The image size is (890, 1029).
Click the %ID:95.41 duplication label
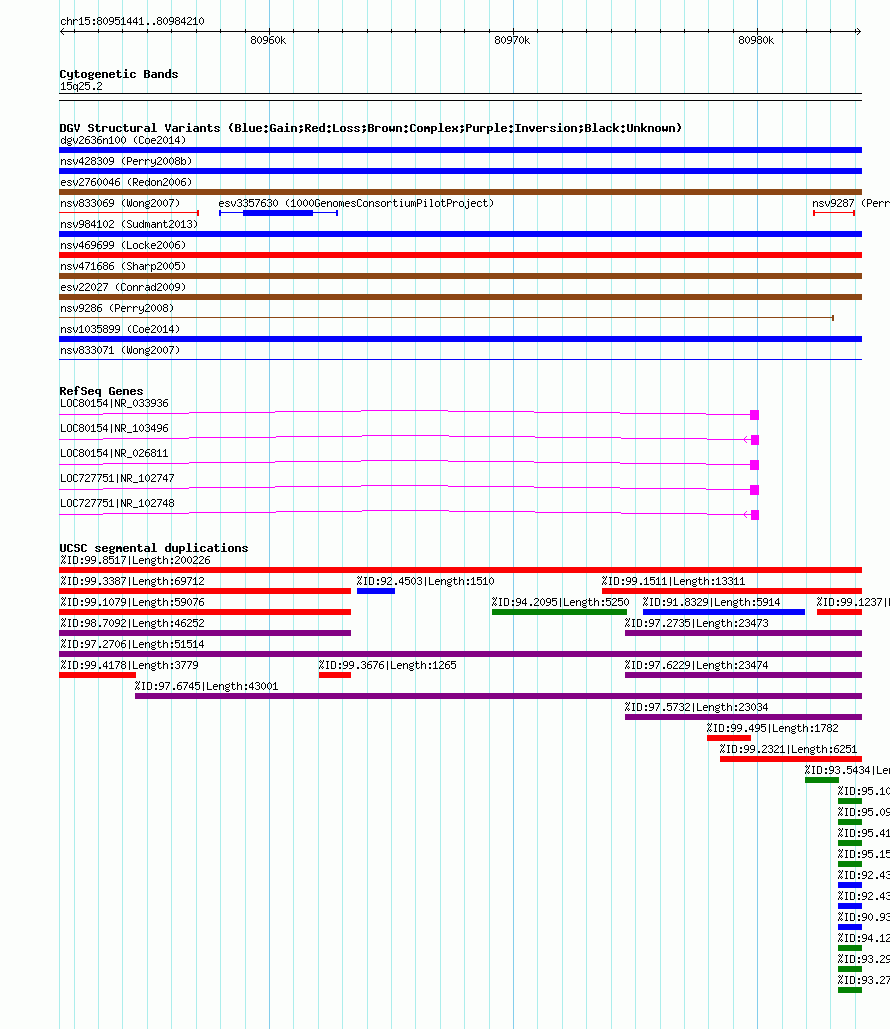tap(864, 833)
